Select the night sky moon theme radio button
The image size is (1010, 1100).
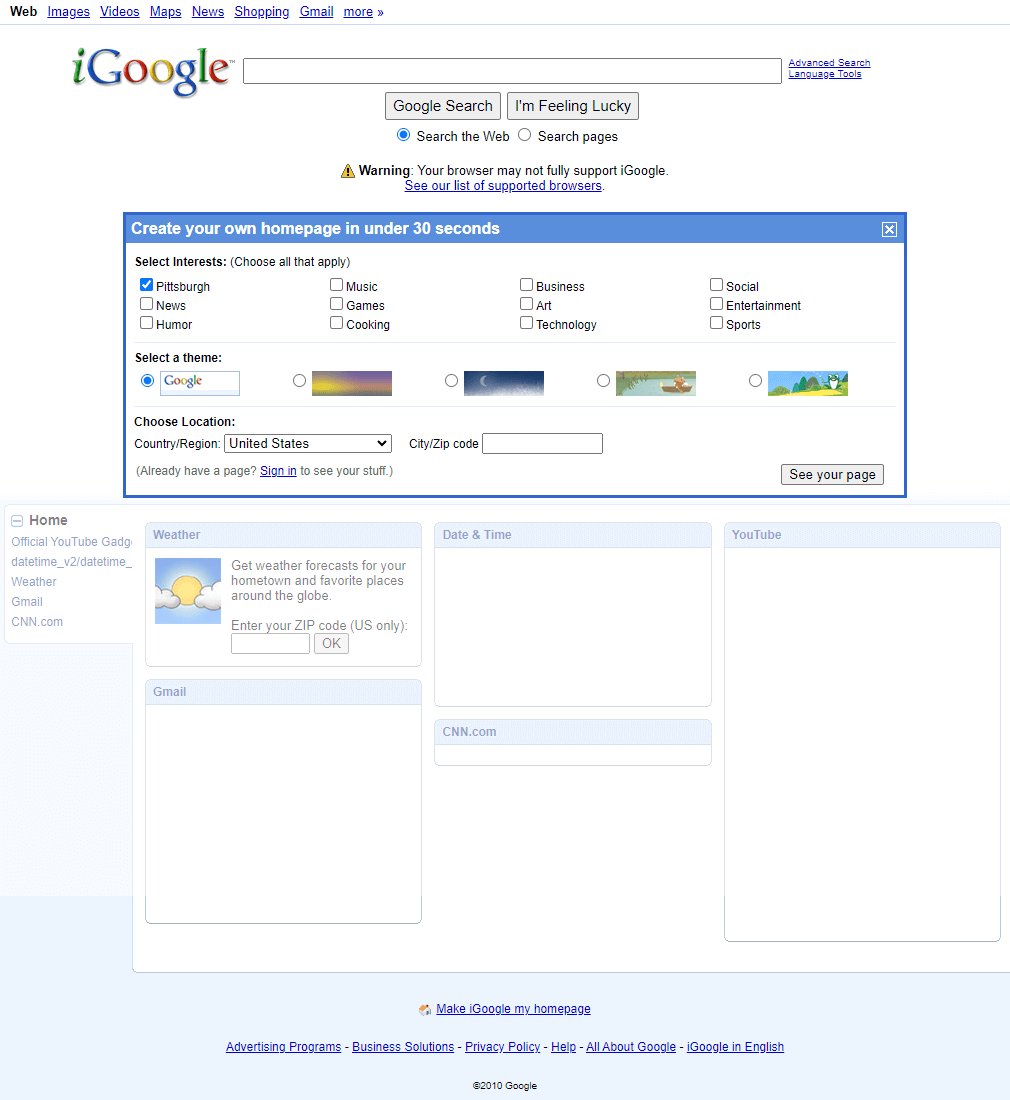[452, 380]
